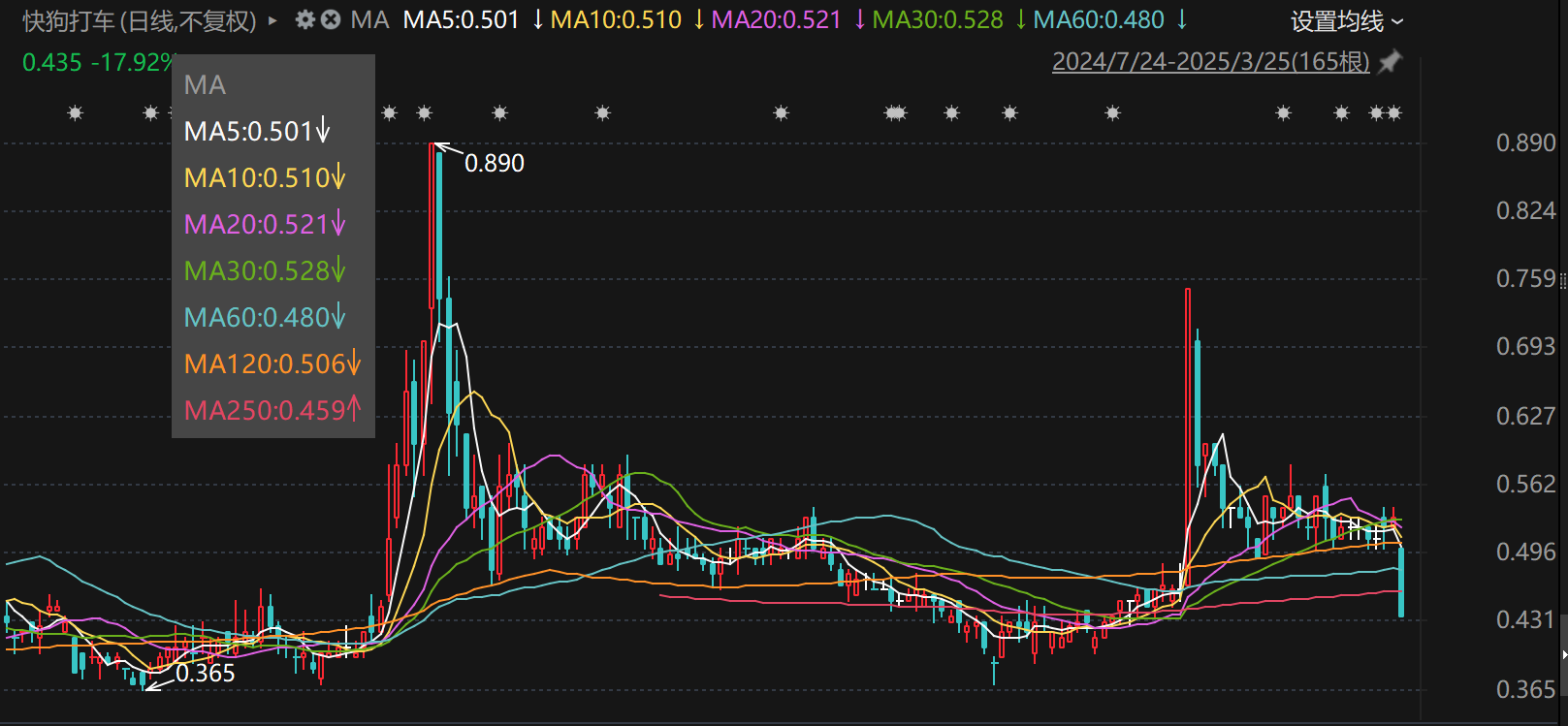
Task: Select MA20:0.521 in the header row
Action: point(777,20)
